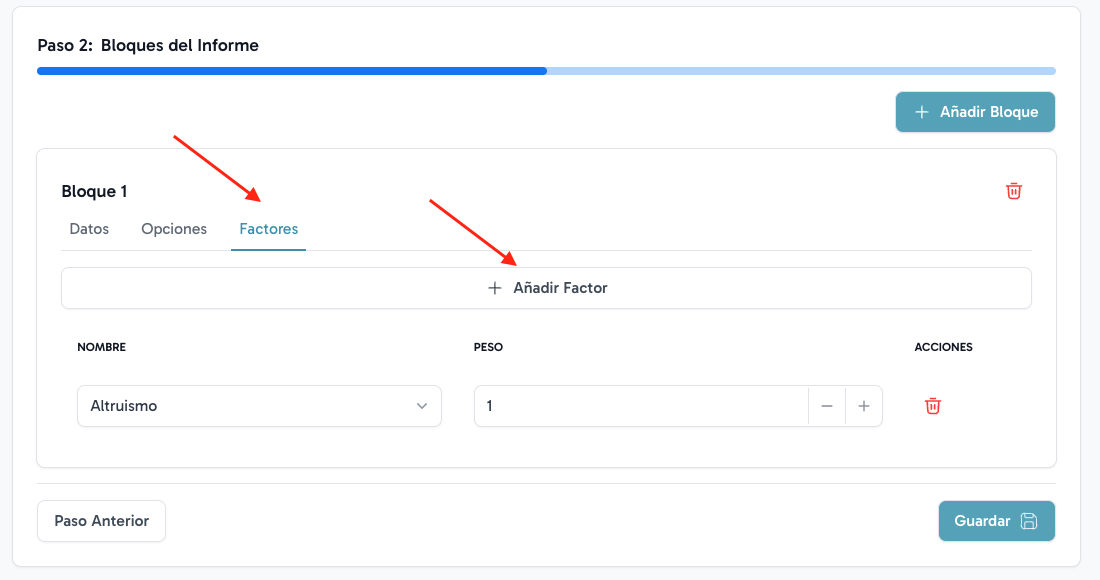Decrease Peso with the minus stepper
Screen dimensions: 1100x580
pos(827,406)
